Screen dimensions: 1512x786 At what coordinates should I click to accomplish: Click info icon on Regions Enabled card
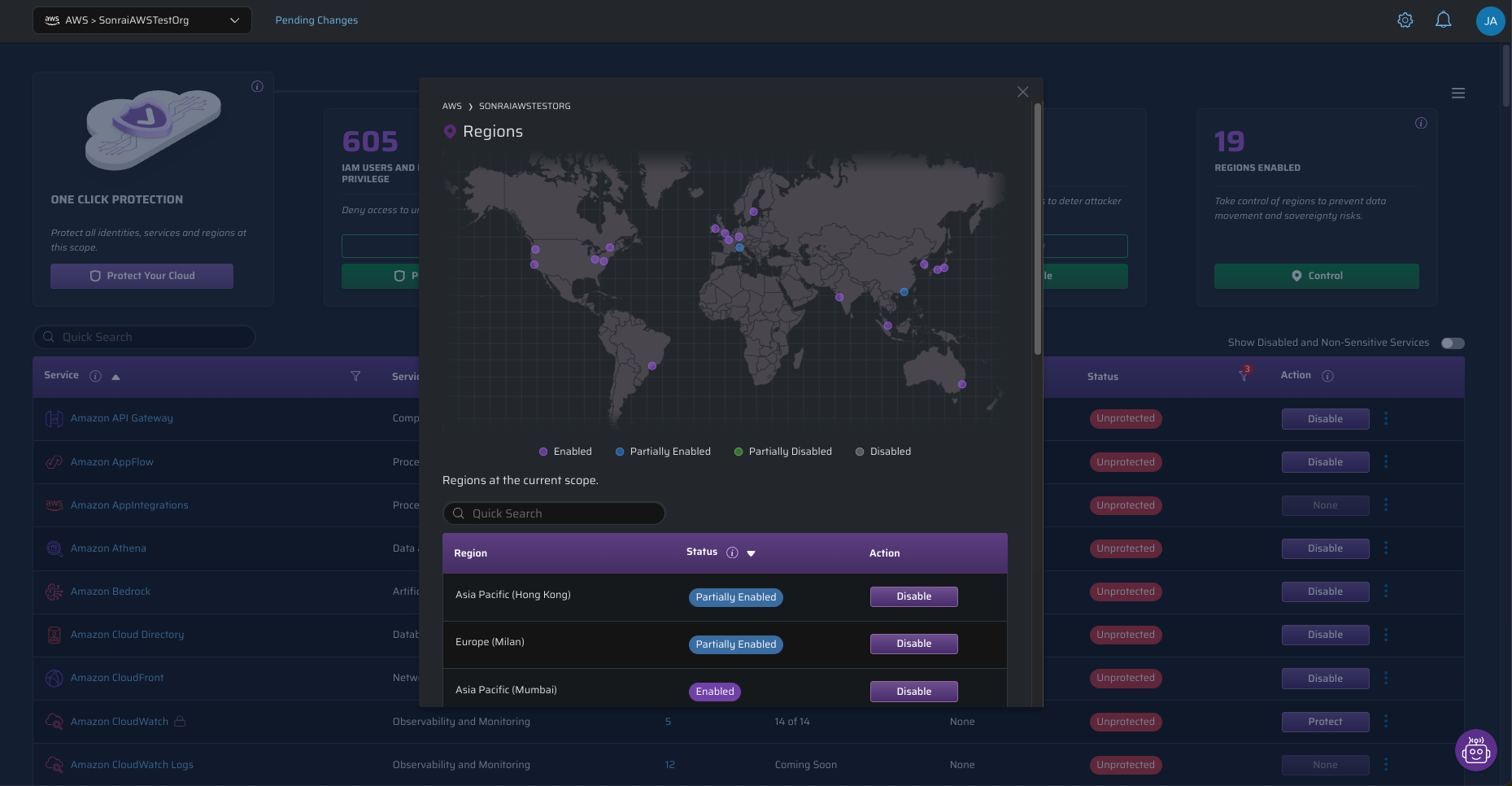[1421, 123]
